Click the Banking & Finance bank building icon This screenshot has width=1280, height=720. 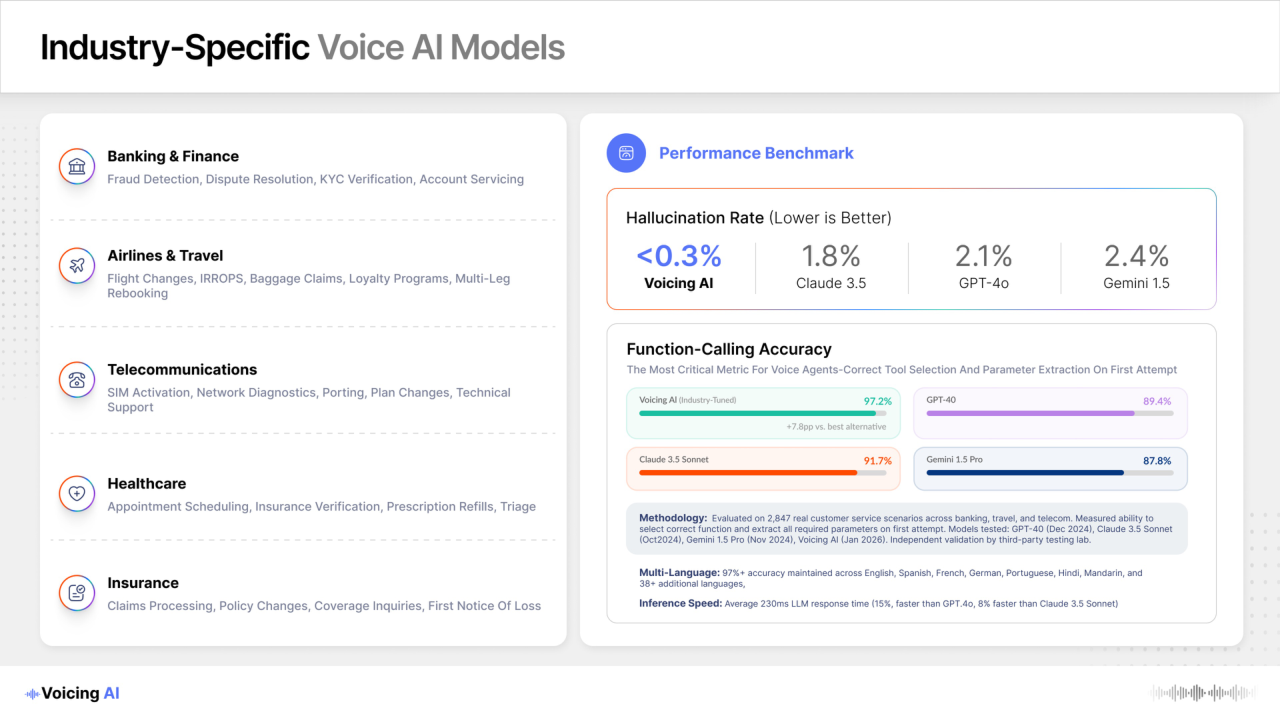(x=77, y=167)
